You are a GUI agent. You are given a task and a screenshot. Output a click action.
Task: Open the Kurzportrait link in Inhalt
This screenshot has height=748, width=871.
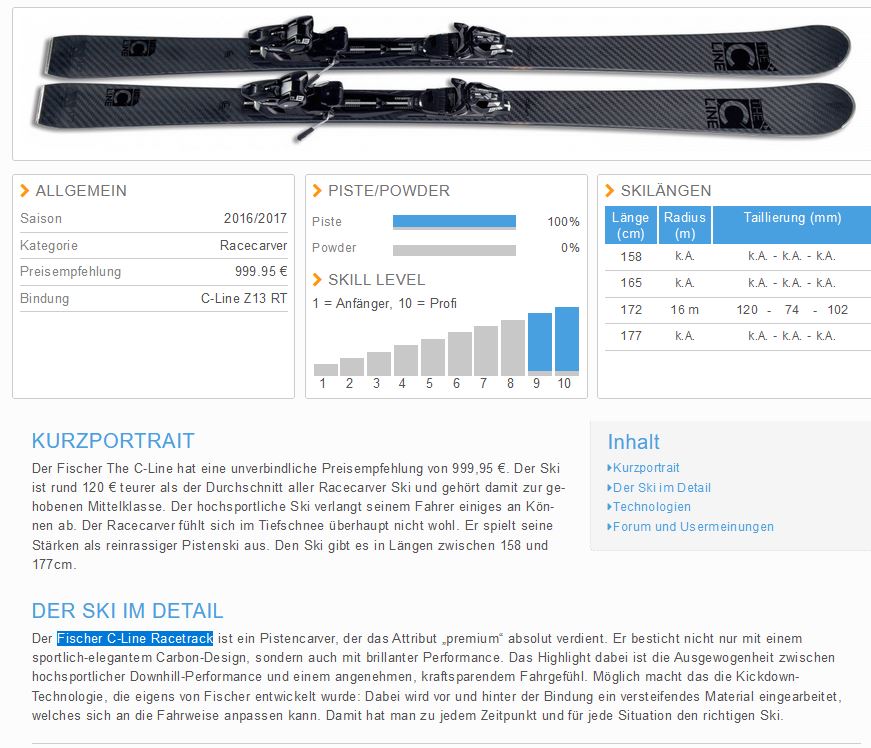(x=645, y=468)
